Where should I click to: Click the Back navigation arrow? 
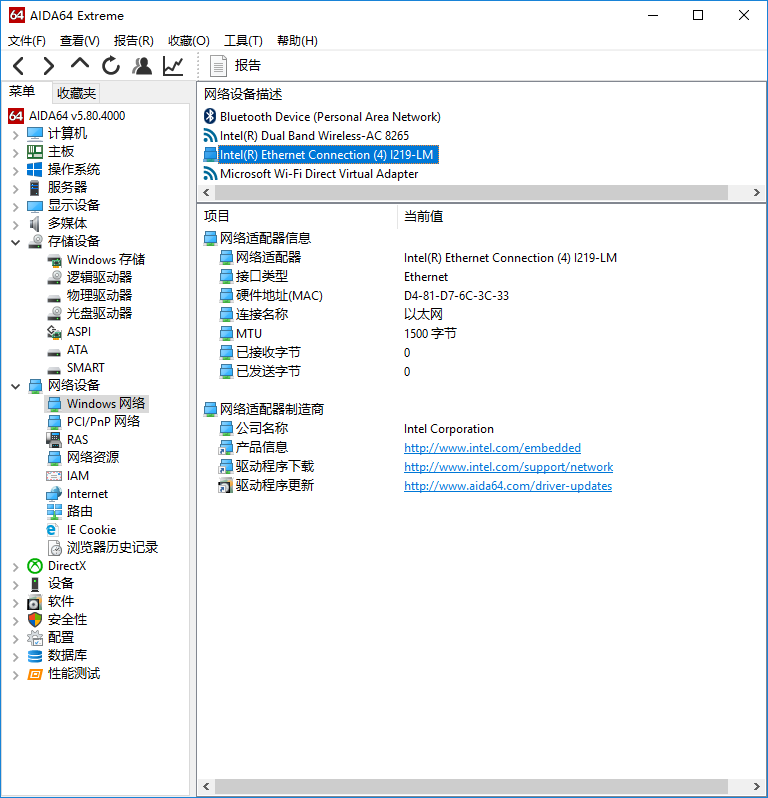[18, 66]
